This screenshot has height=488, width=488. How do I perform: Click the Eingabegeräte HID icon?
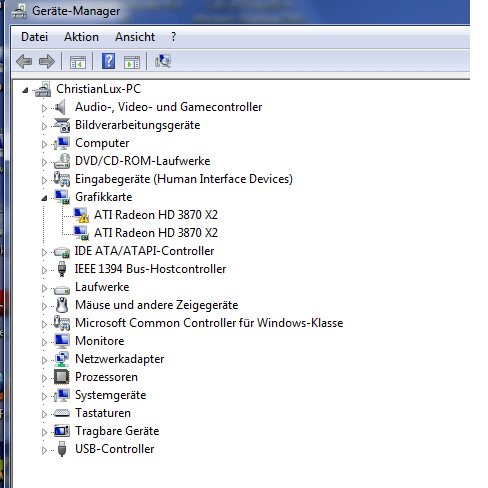click(62, 179)
